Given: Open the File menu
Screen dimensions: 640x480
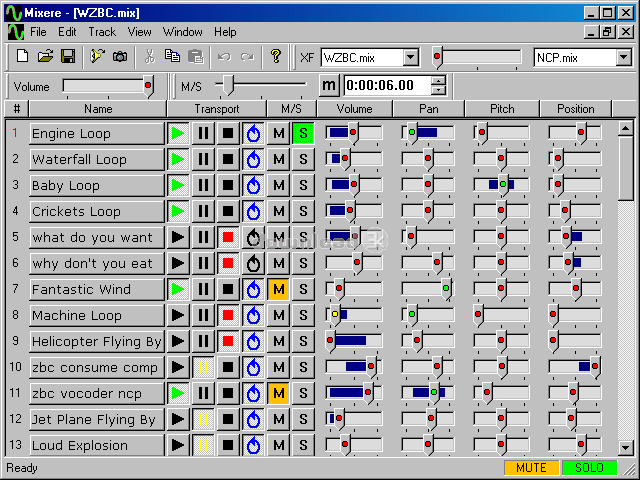Looking at the screenshot, I should [38, 32].
